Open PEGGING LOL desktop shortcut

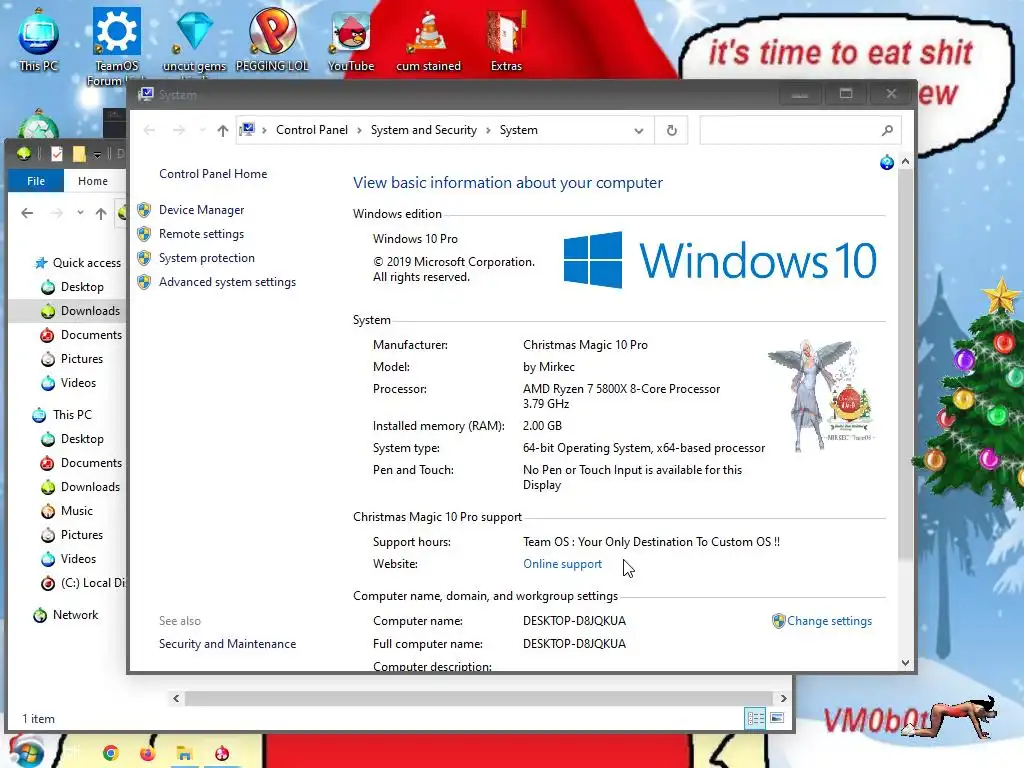[x=272, y=39]
